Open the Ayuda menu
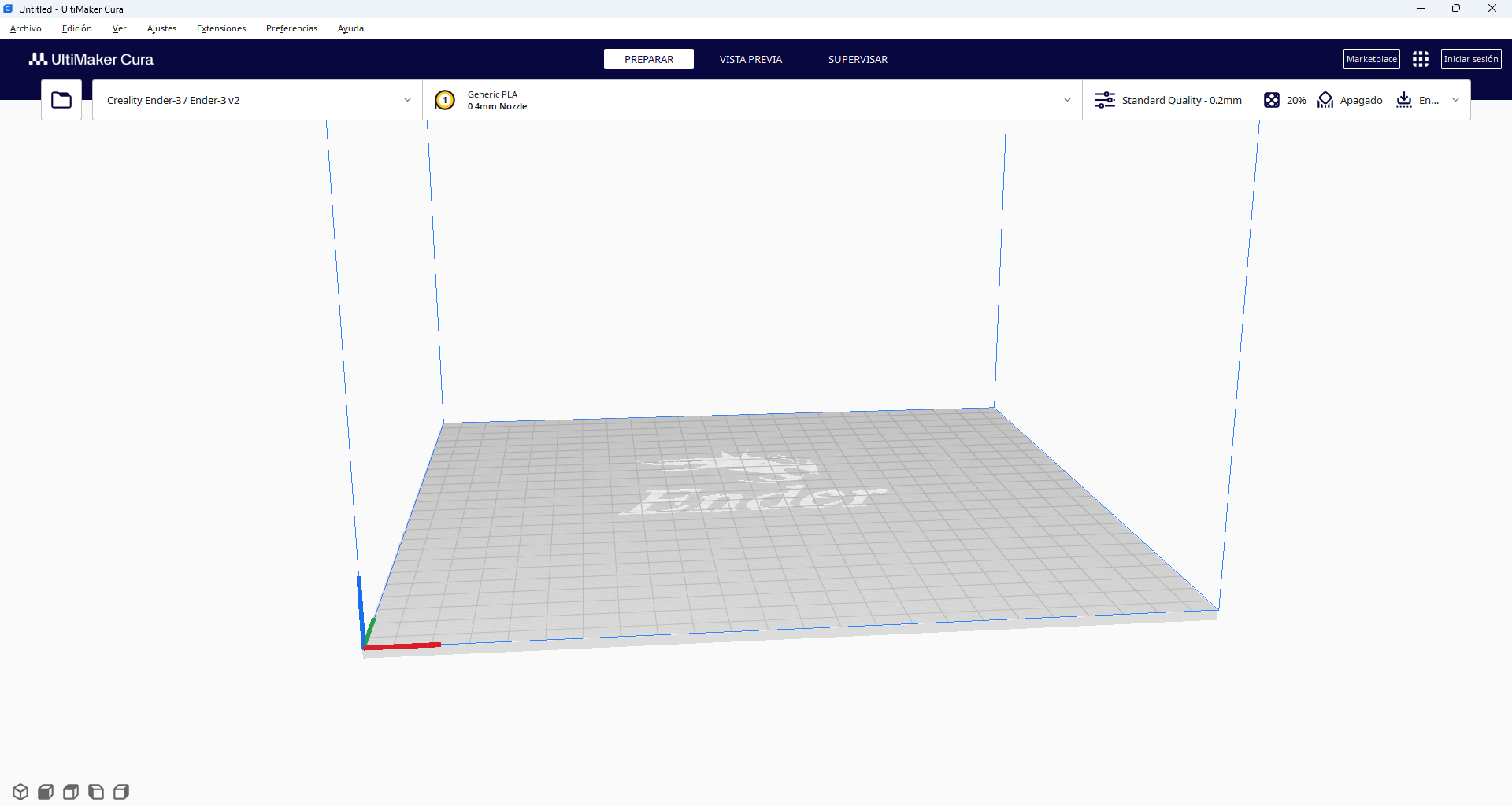Viewport: 1512px width, 806px height. tap(350, 28)
